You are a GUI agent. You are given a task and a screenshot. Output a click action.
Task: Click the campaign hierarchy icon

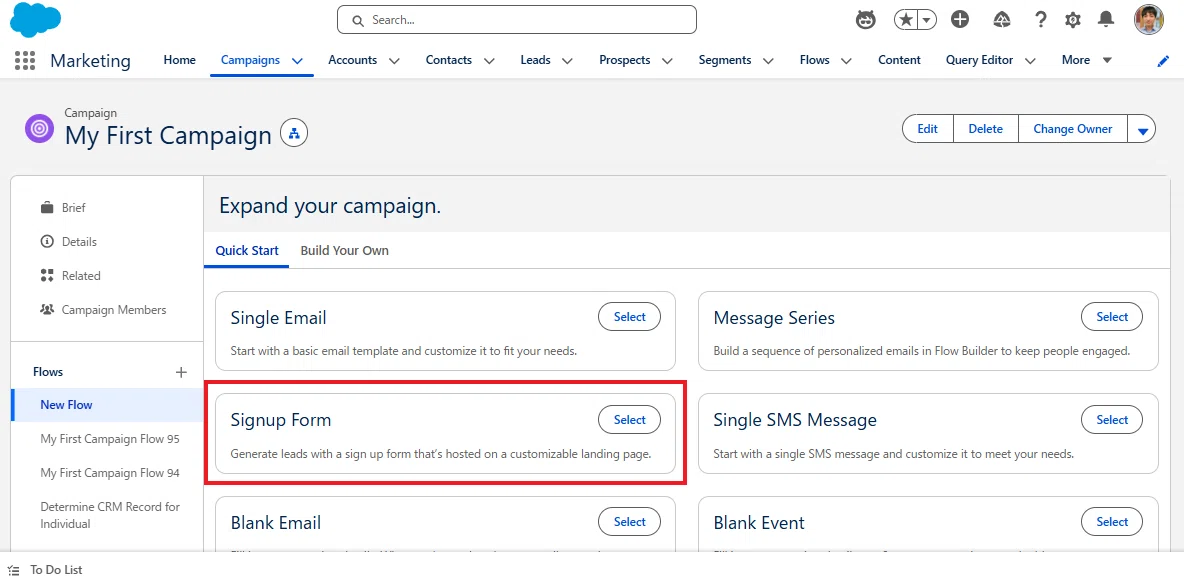coord(294,134)
